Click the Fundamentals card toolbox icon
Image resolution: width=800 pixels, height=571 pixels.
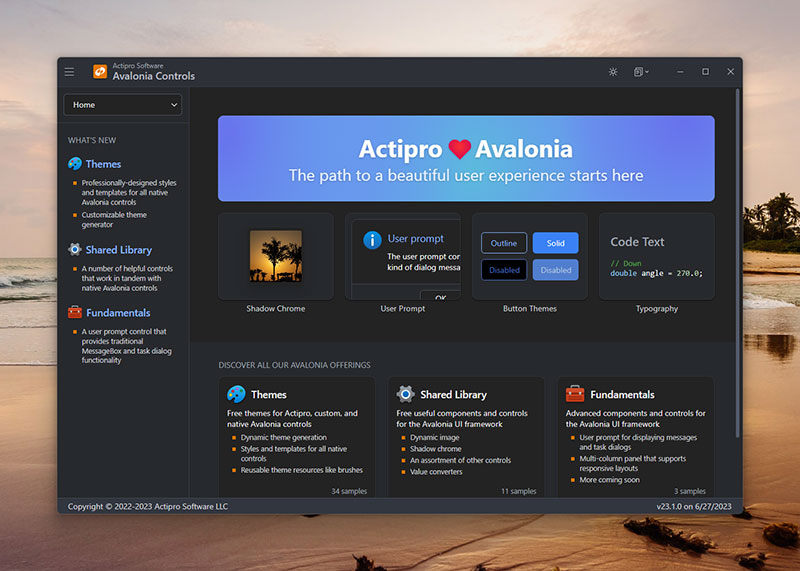[x=575, y=394]
